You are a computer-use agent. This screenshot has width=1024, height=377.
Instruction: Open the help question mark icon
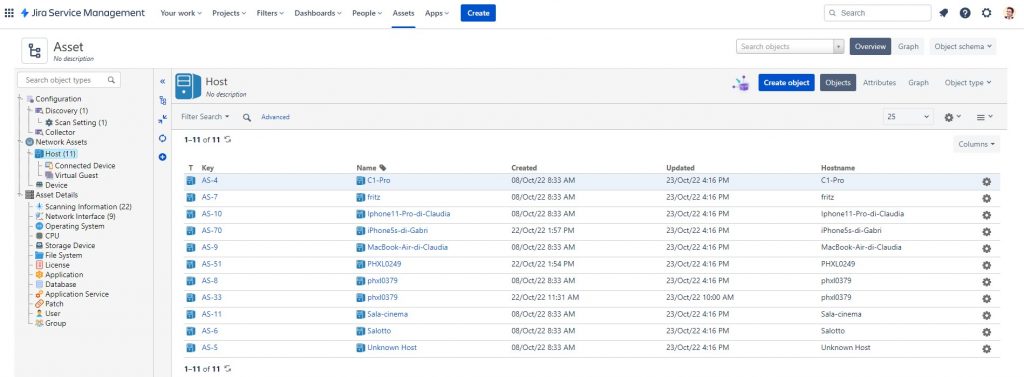click(965, 13)
